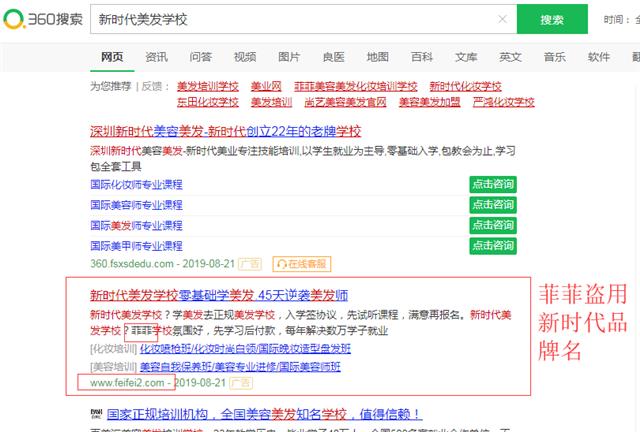Open the 文库 tab
This screenshot has height=432, width=640.
point(466,57)
